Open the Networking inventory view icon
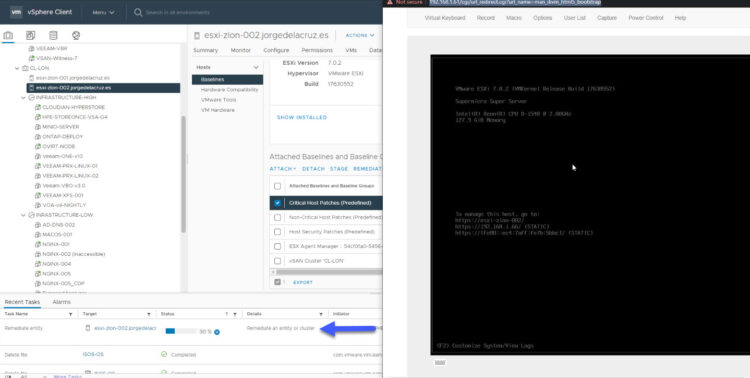The width and height of the screenshot is (750, 378). (76, 35)
